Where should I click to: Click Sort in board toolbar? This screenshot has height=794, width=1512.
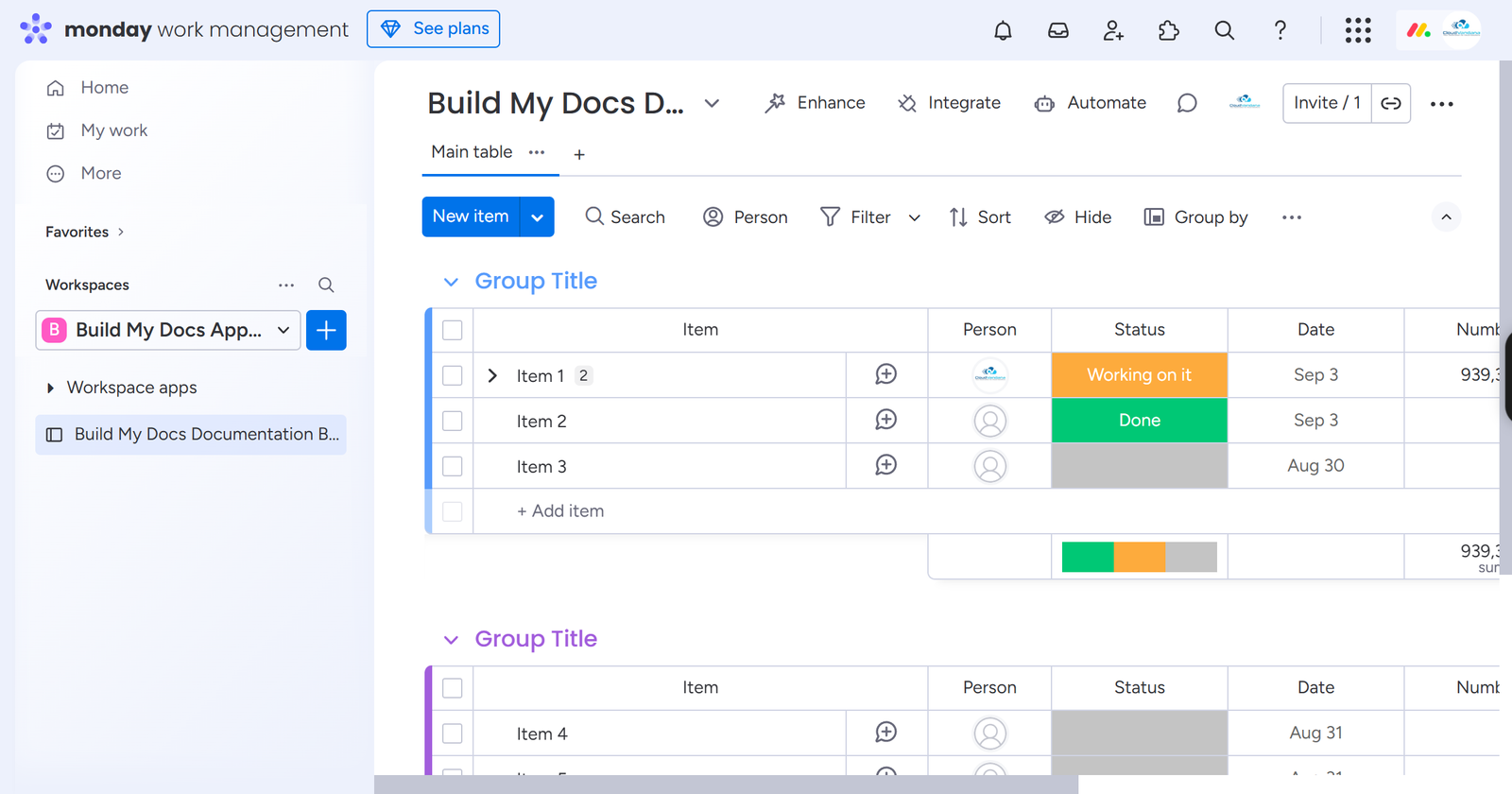(x=980, y=217)
